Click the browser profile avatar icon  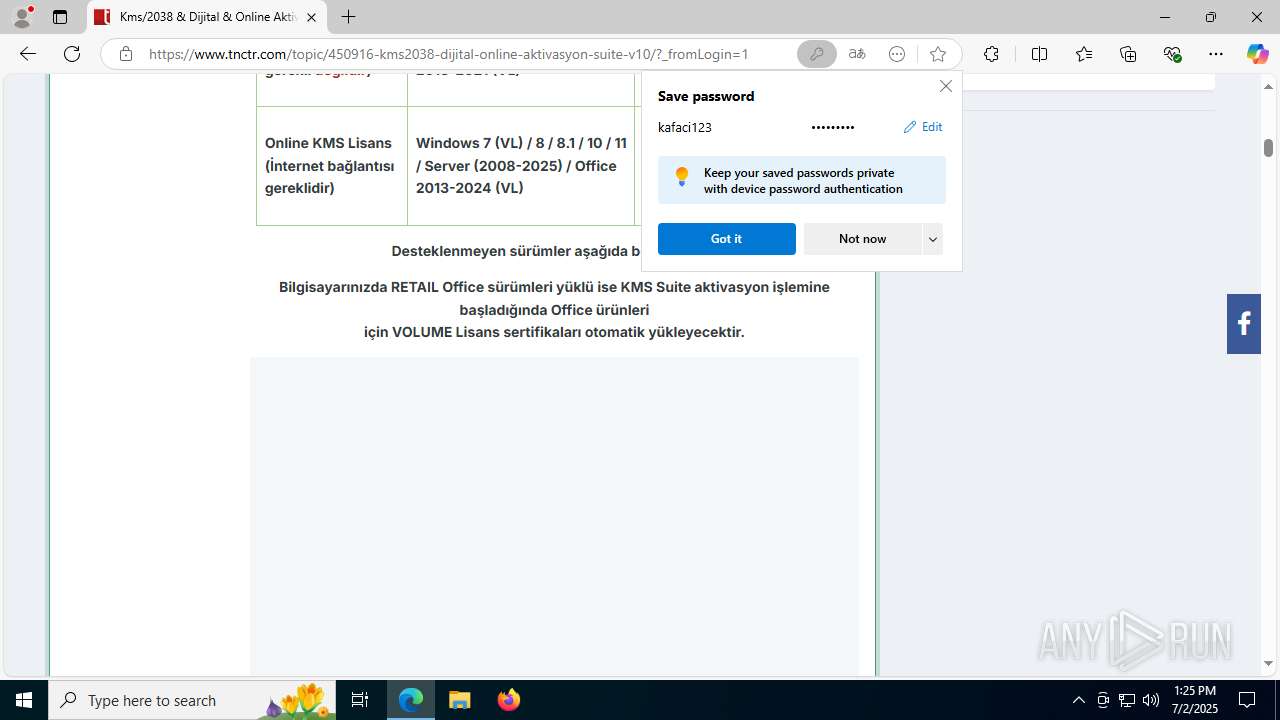[x=22, y=17]
